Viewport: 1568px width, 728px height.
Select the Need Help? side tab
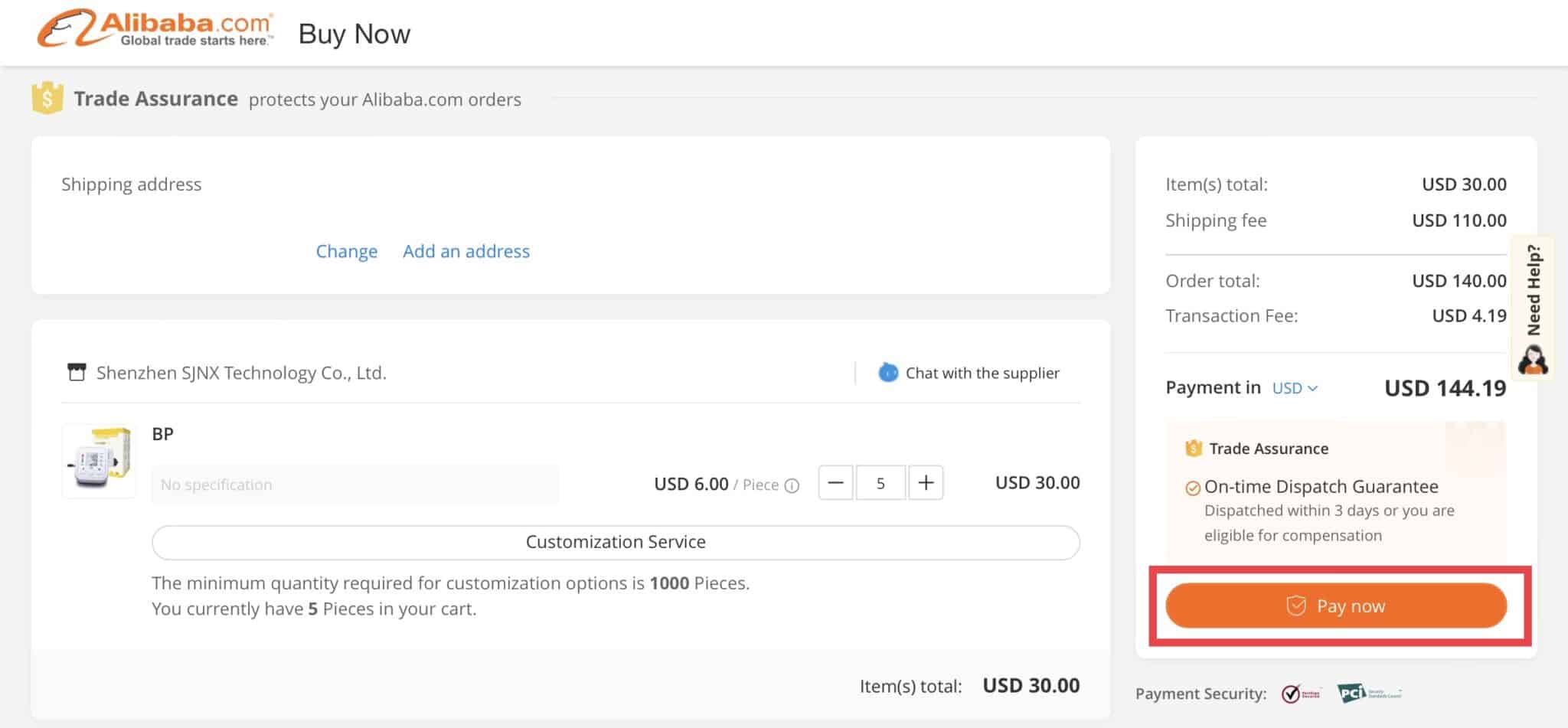[1534, 291]
